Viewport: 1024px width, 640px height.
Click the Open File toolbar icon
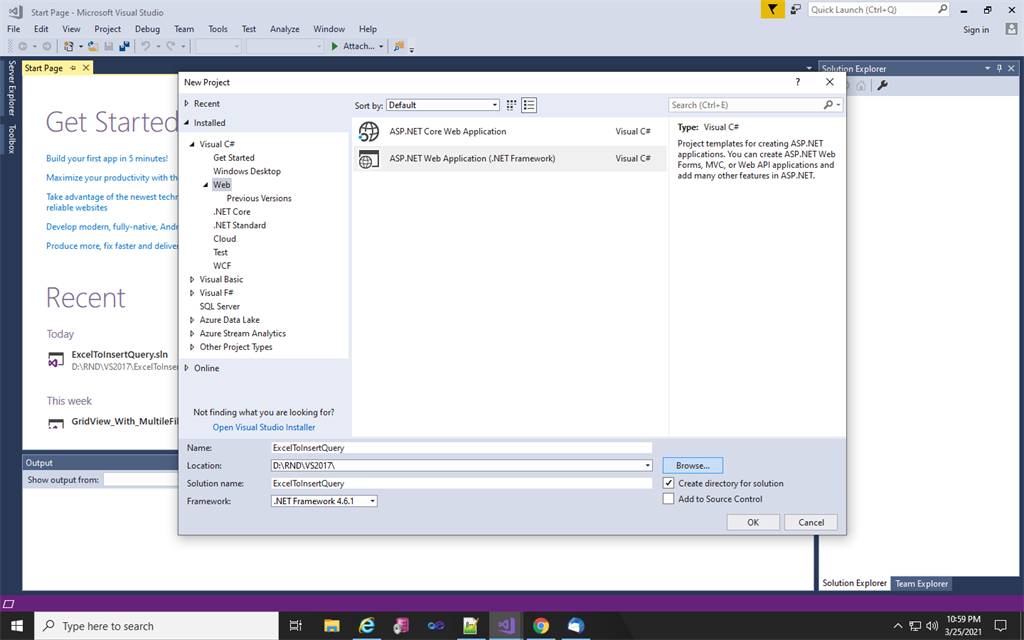click(x=93, y=46)
